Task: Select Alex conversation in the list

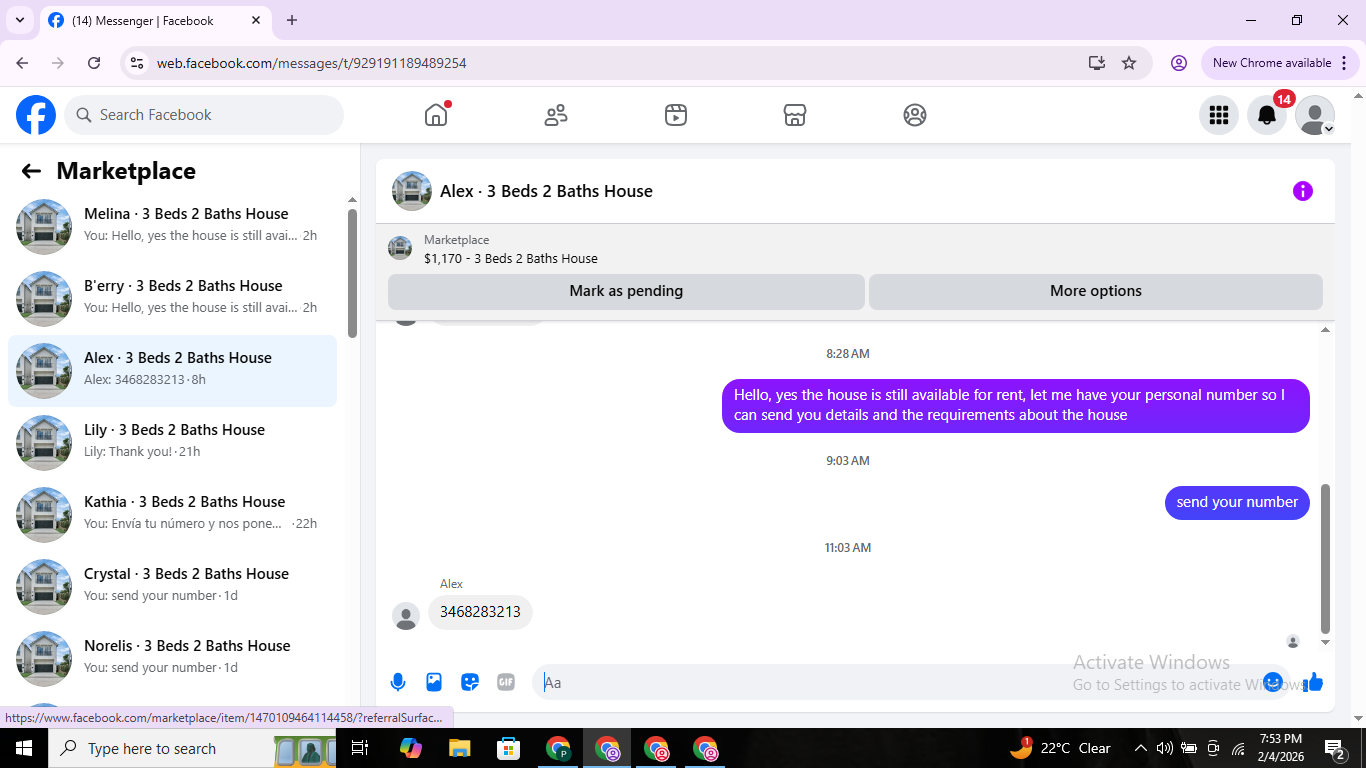Action: [x=172, y=371]
